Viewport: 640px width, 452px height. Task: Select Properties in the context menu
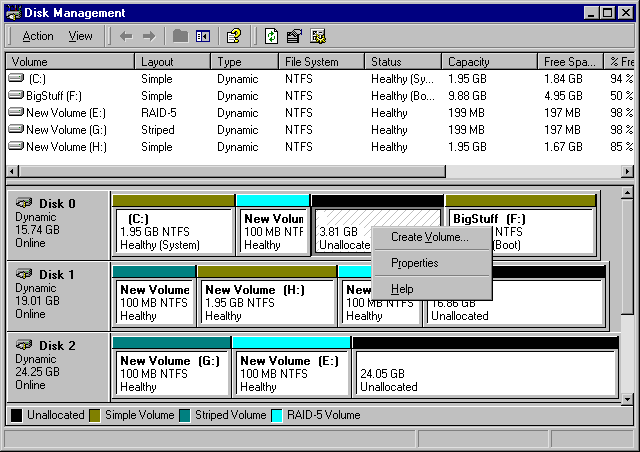[414, 263]
